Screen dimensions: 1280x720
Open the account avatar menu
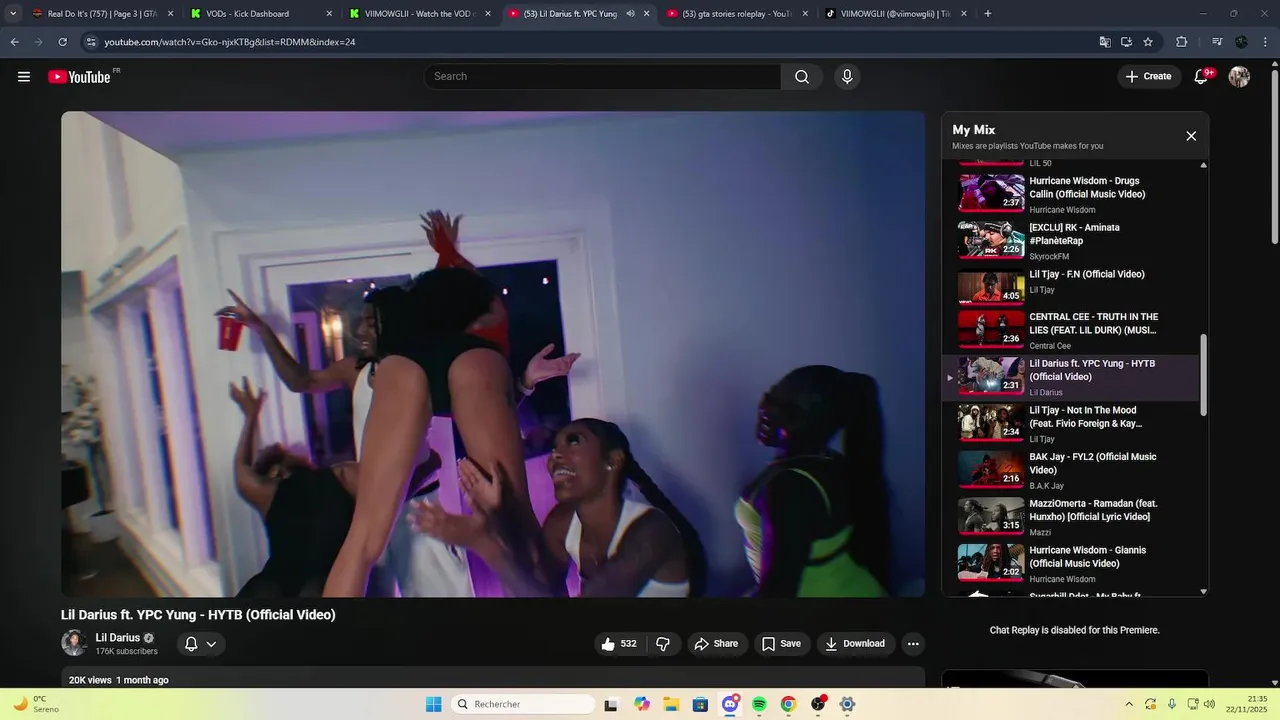click(x=1239, y=77)
